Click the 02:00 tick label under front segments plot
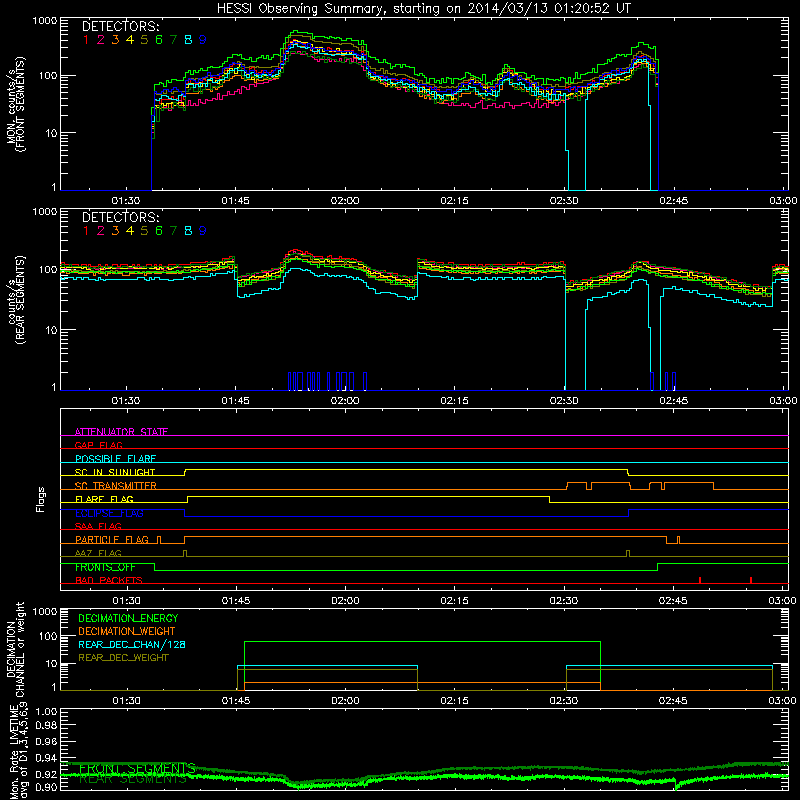This screenshot has height=800, width=800. click(x=345, y=201)
